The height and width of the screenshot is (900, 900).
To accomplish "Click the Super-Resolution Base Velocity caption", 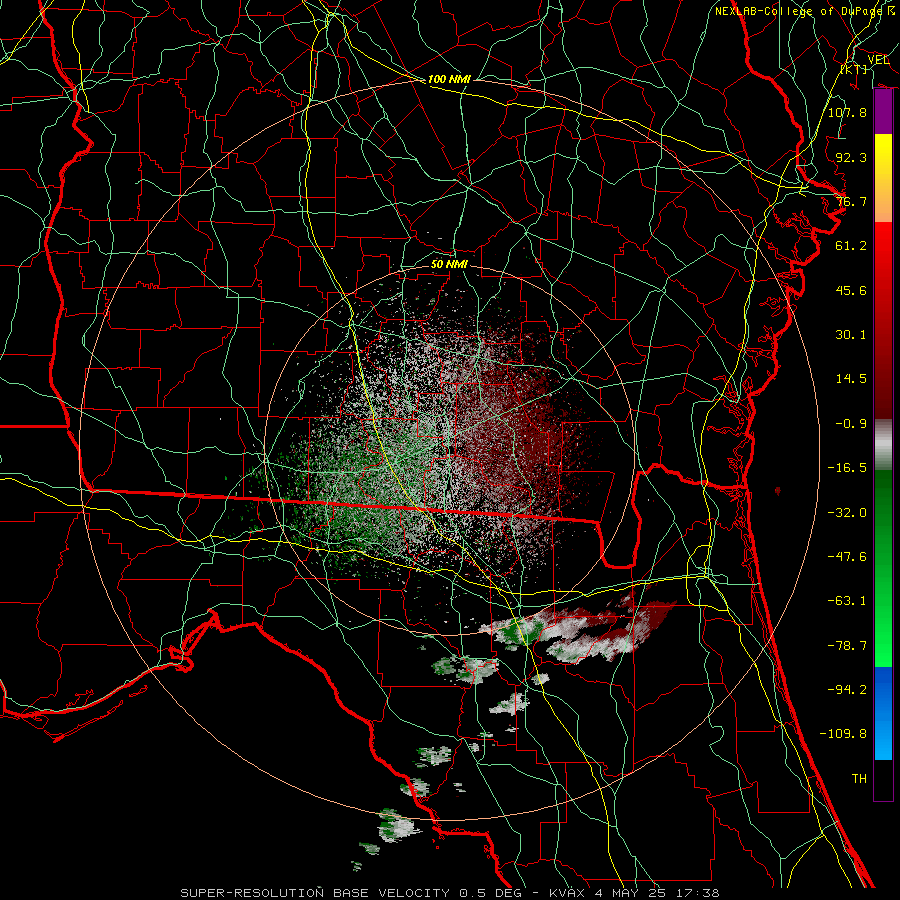I will coord(449,893).
